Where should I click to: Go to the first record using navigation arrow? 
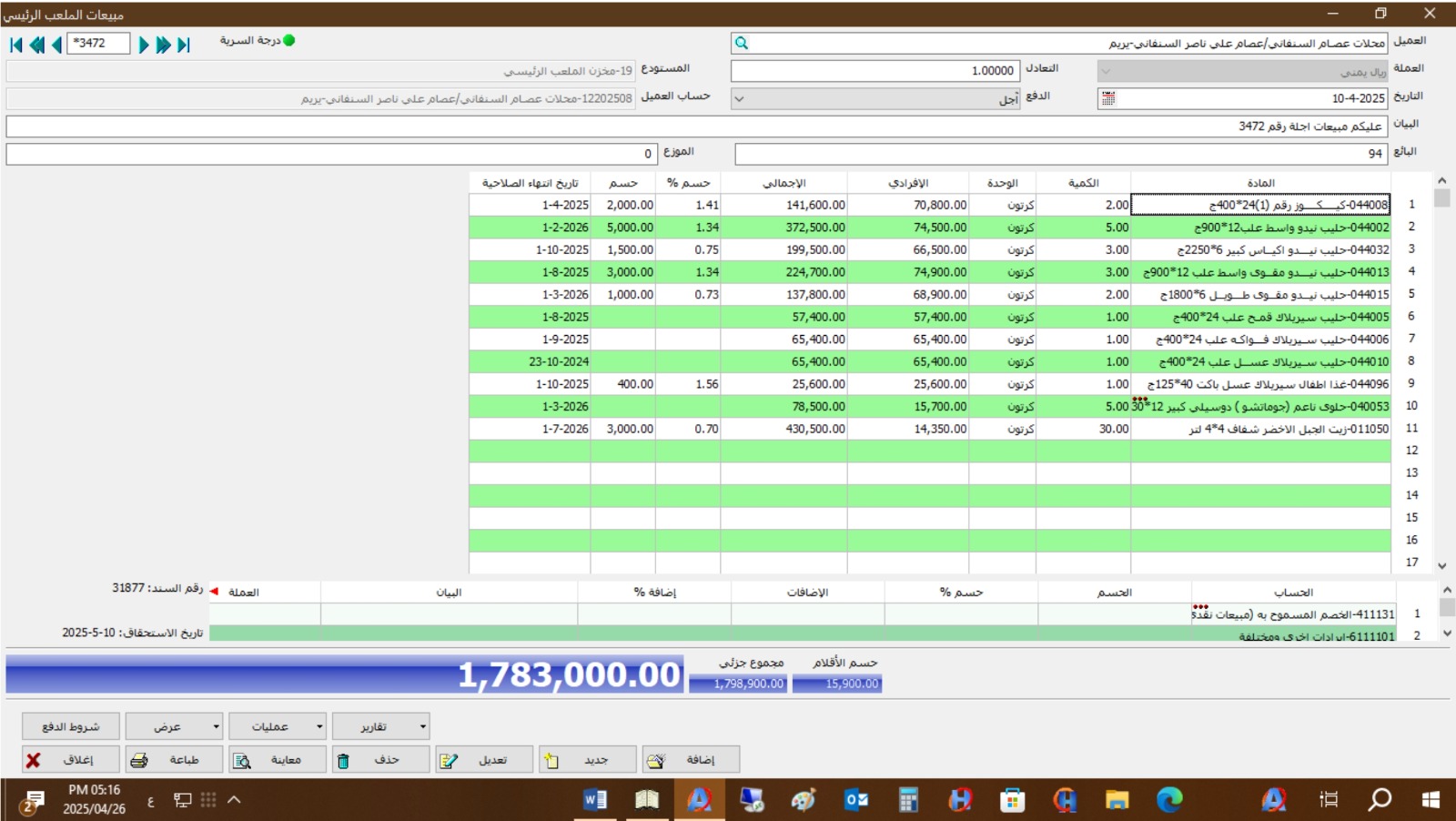(x=15, y=45)
